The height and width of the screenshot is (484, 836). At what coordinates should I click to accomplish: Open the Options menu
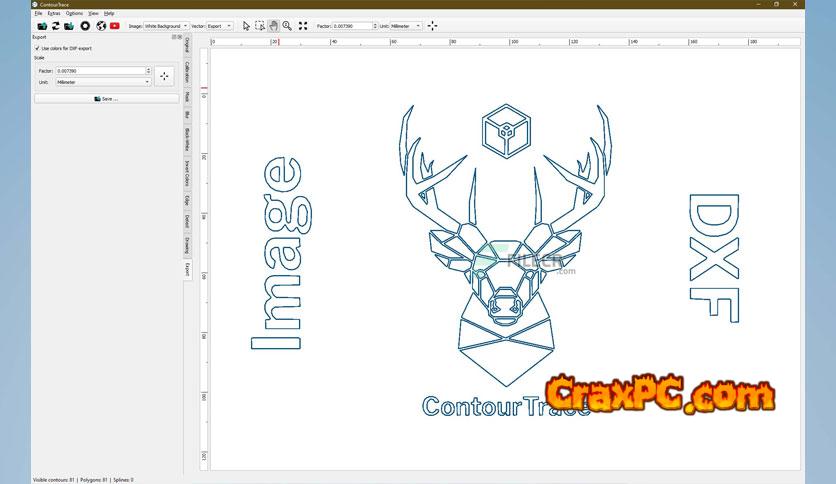point(74,13)
